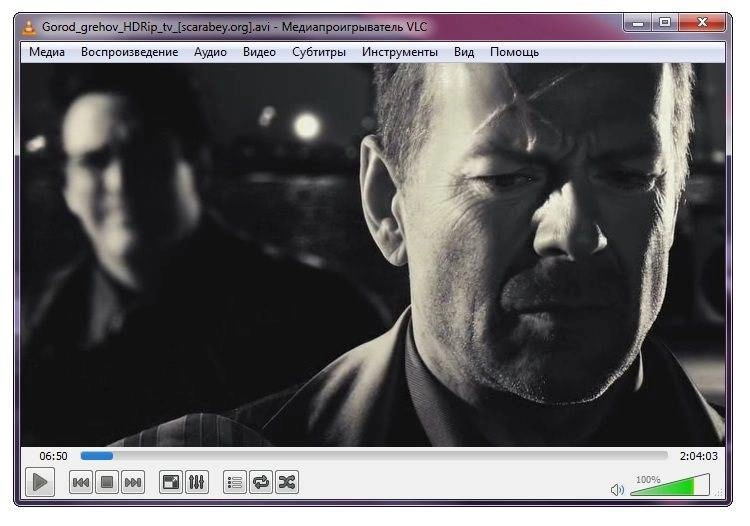
Task: Jump to previous media item
Action: [x=81, y=482]
